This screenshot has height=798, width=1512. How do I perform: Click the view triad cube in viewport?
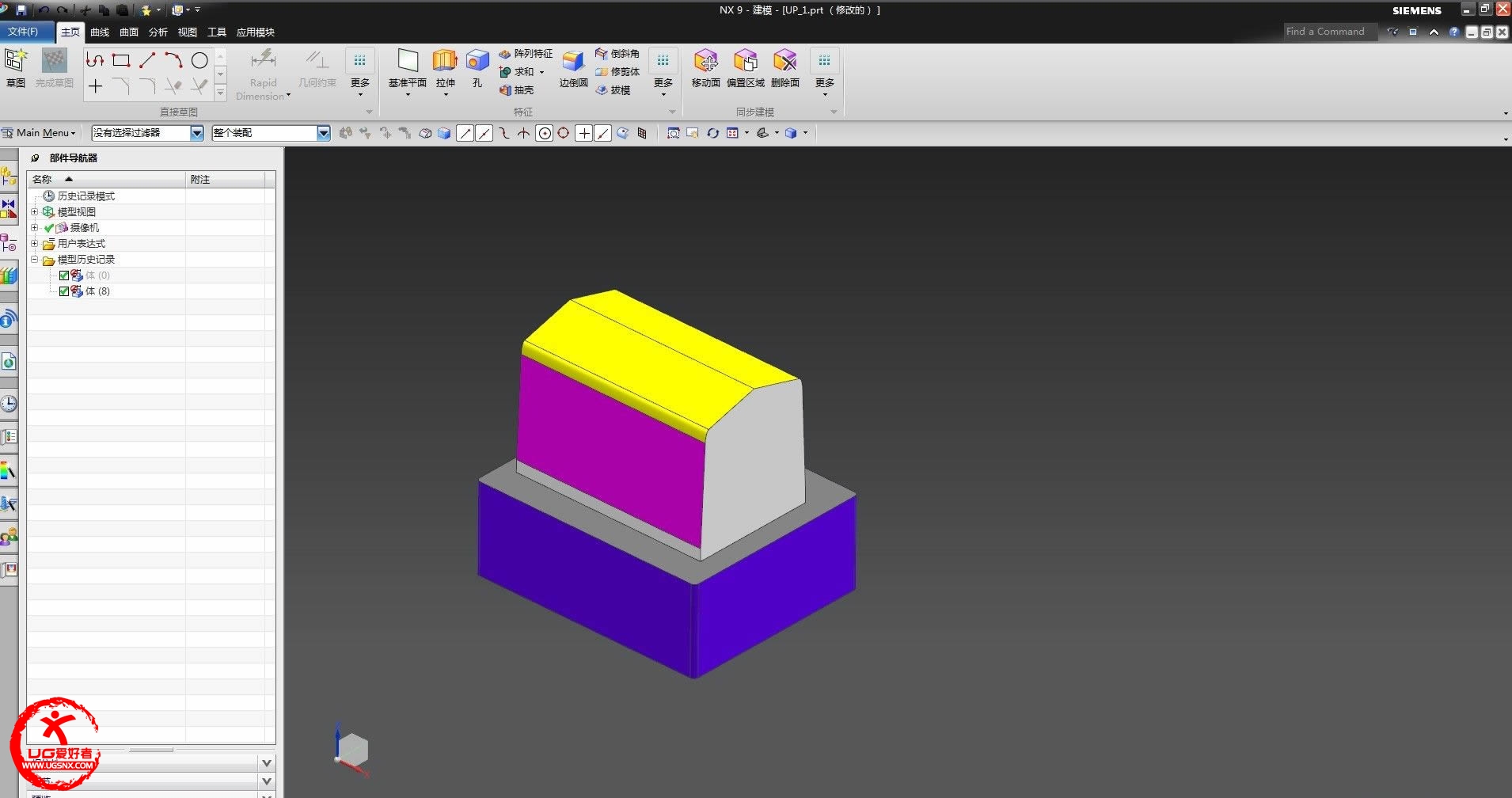click(352, 750)
